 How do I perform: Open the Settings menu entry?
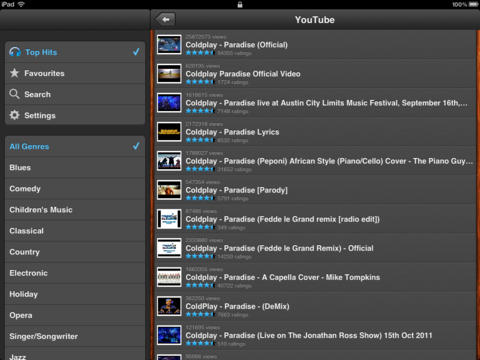(75, 115)
